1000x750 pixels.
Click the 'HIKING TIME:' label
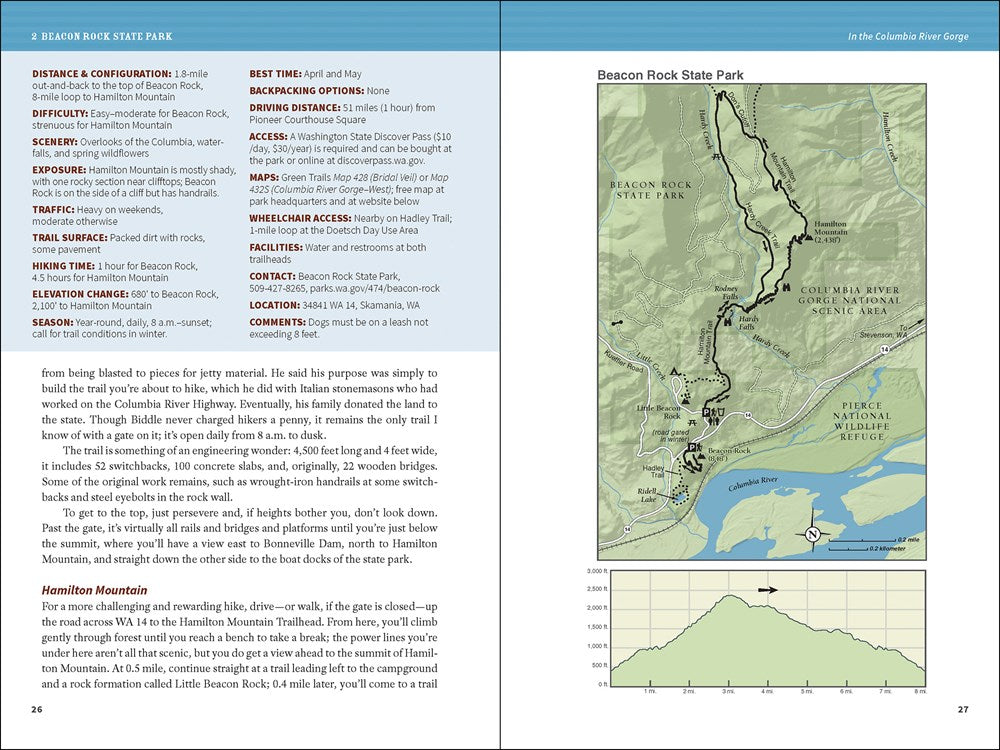coord(63,266)
